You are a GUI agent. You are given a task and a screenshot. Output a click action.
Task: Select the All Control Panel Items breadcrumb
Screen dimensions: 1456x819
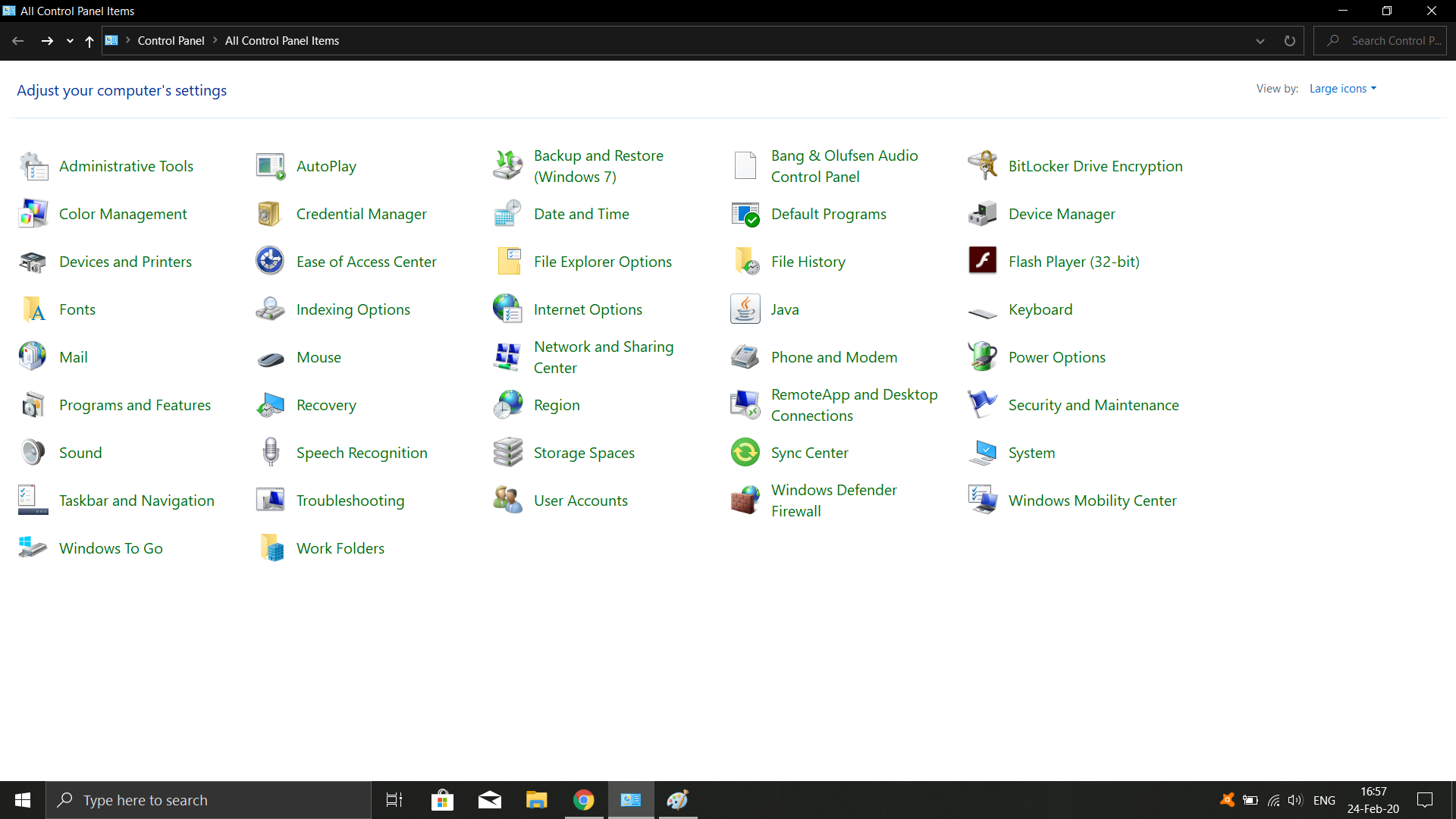(282, 41)
